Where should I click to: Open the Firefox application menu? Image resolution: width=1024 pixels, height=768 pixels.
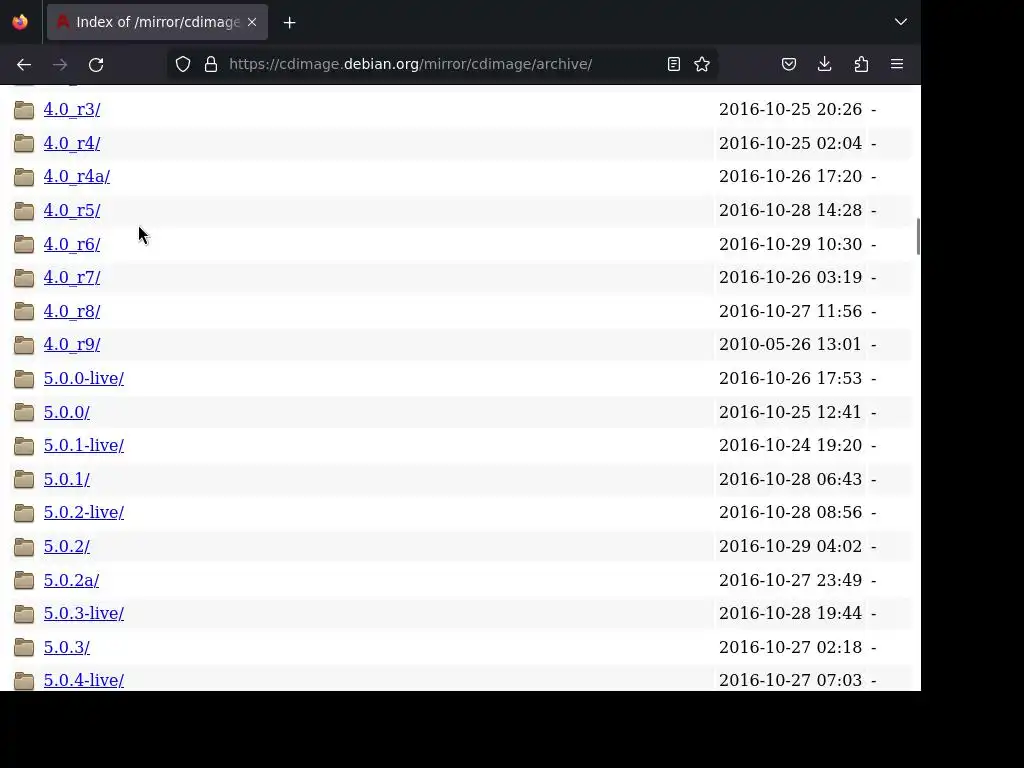click(897, 64)
